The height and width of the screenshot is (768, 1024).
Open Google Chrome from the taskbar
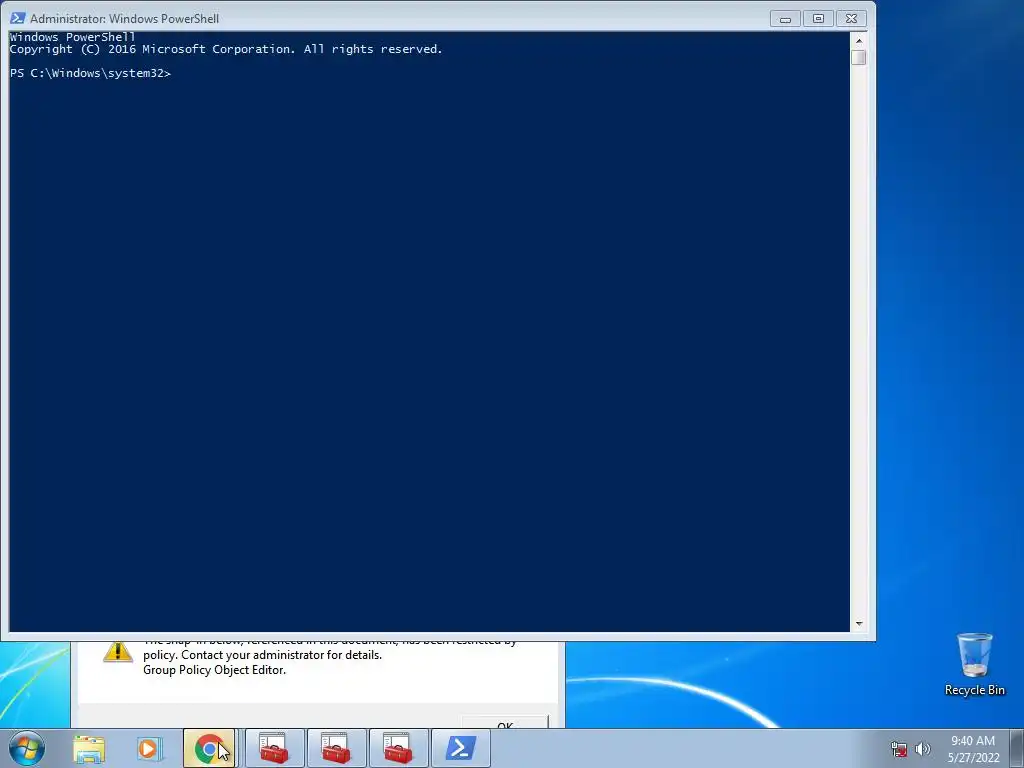pyautogui.click(x=209, y=748)
